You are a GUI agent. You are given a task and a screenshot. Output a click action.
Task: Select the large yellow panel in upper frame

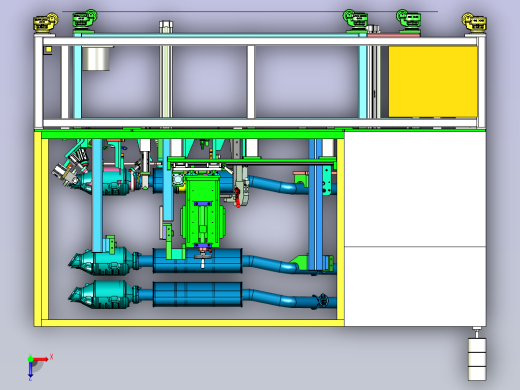(433, 82)
